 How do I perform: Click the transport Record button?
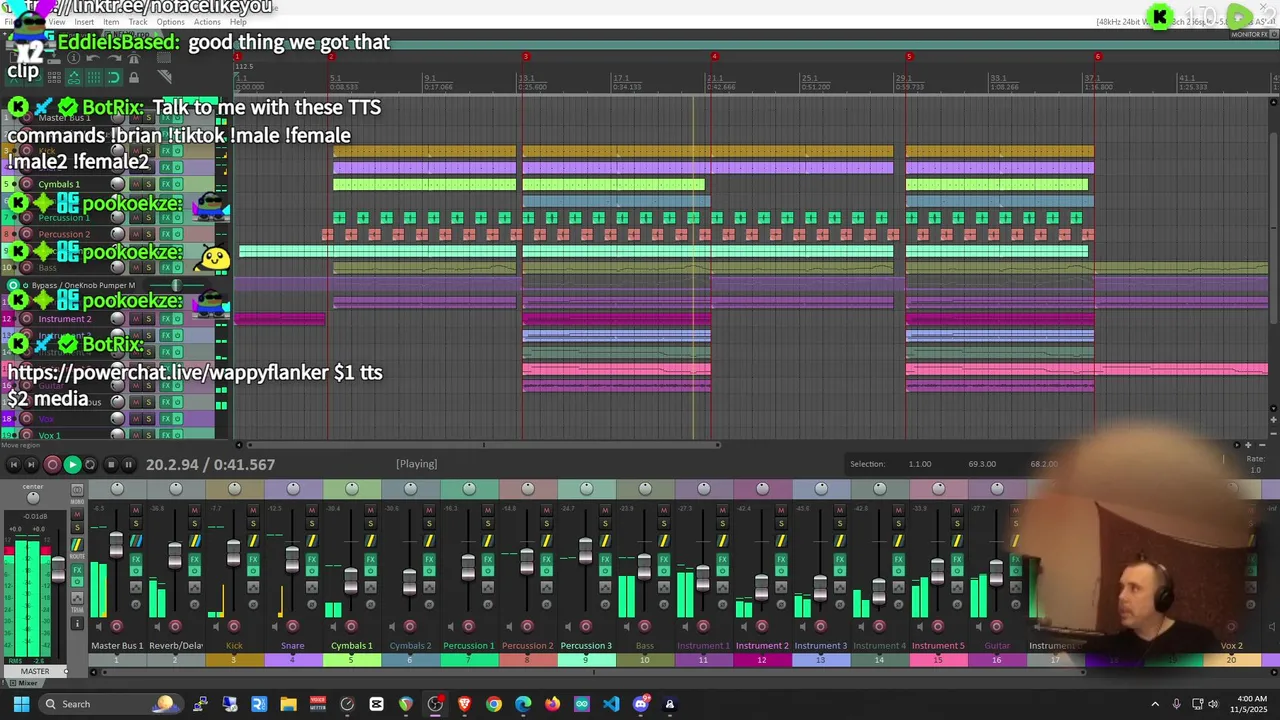(52, 464)
